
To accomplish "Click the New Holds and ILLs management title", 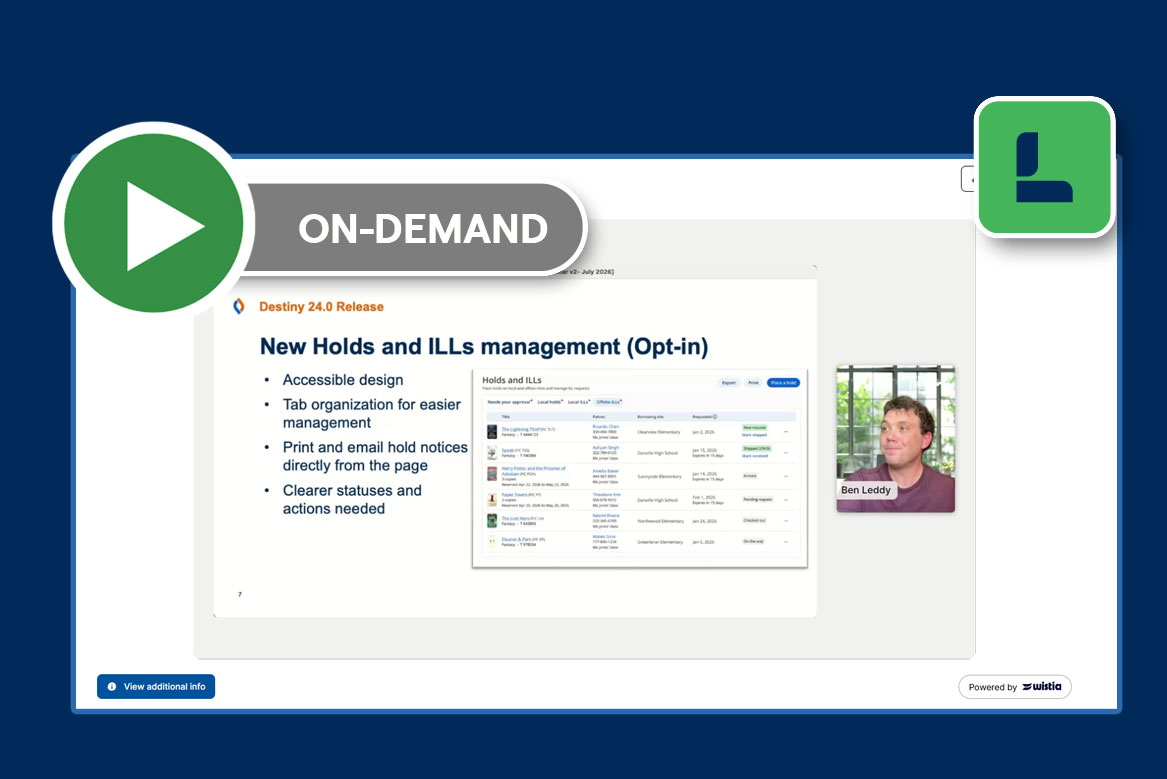I will point(484,346).
